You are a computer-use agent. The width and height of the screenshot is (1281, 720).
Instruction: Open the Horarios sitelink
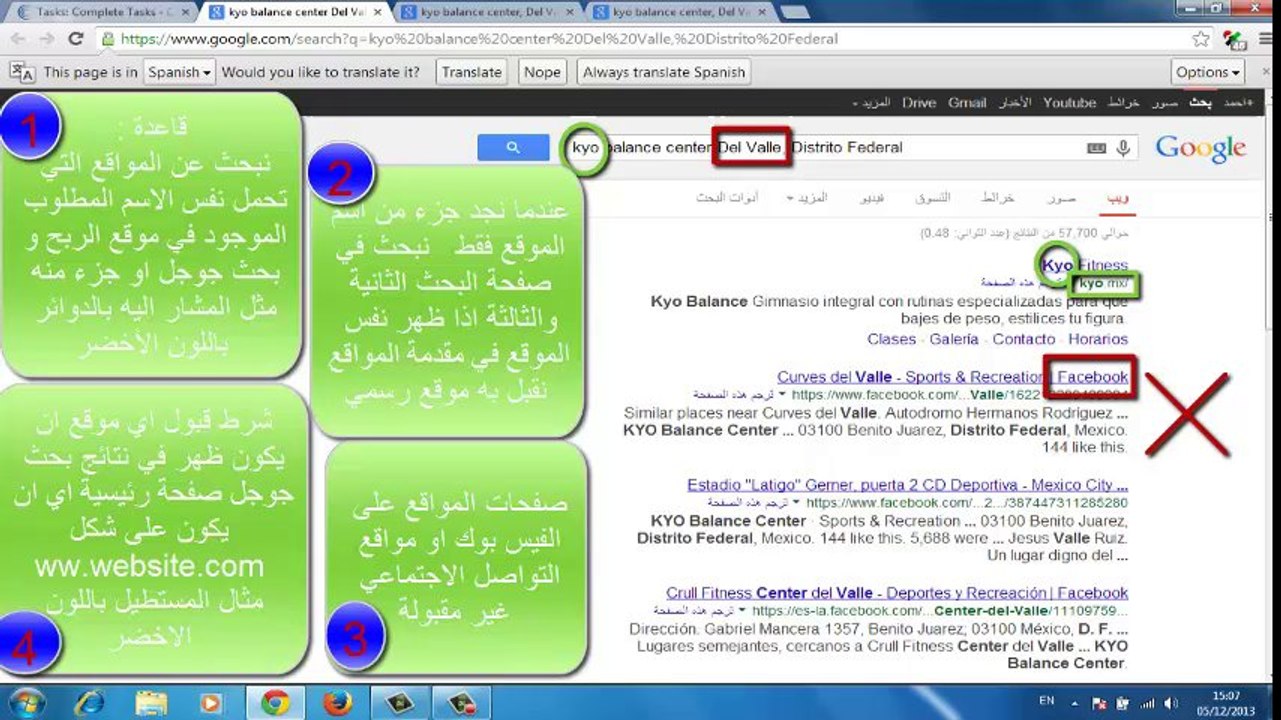click(1098, 339)
